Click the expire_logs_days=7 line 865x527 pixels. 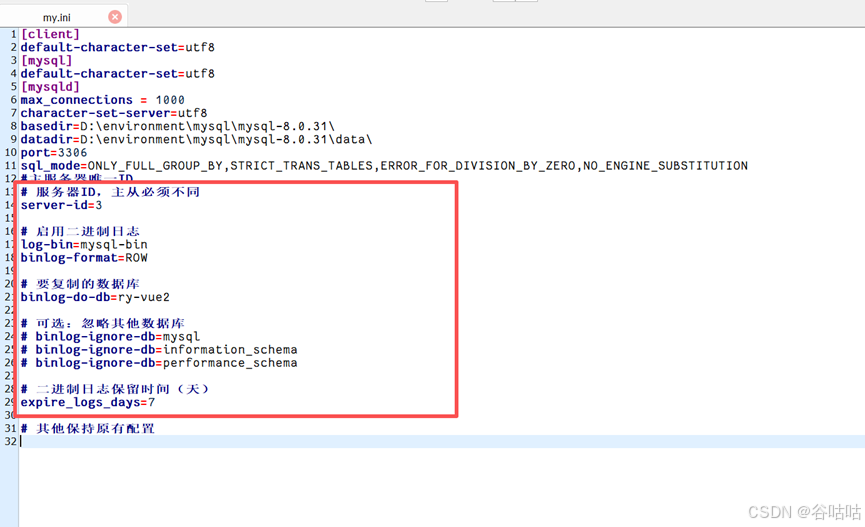[88, 402]
